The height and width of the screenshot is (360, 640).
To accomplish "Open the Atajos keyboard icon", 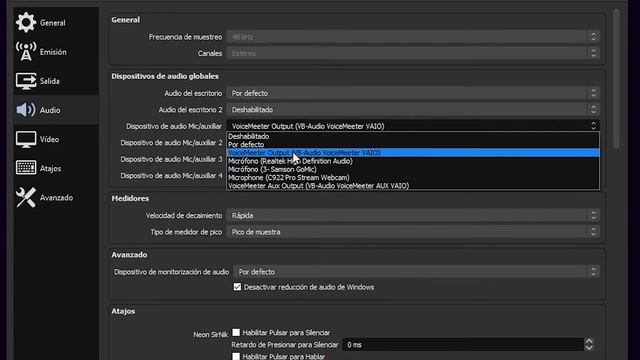I will 26,168.
